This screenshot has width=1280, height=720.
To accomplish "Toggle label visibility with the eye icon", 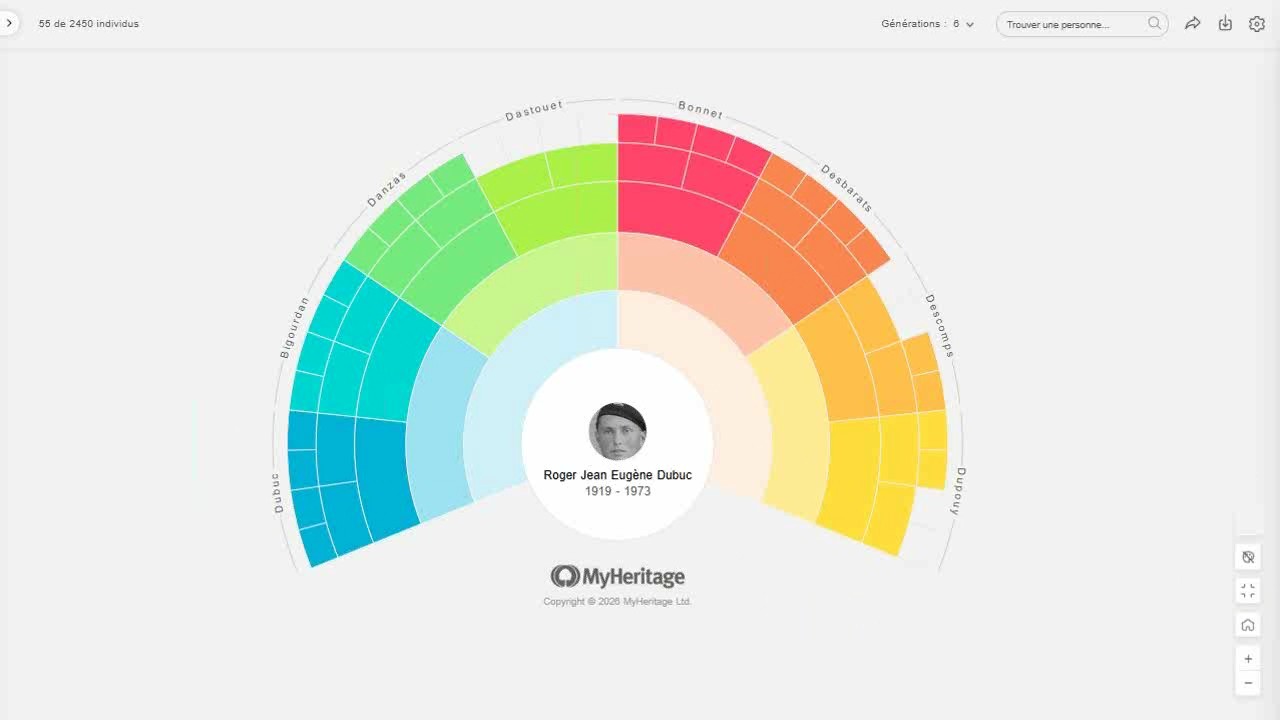I will point(1247,557).
